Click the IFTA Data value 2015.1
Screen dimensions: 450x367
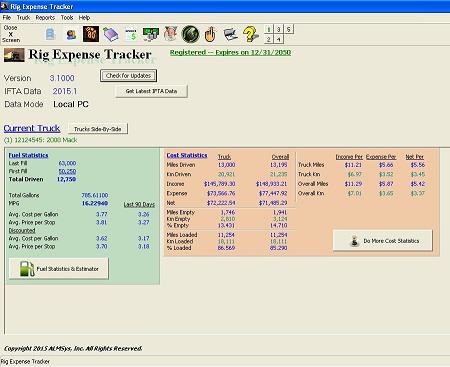pos(65,91)
